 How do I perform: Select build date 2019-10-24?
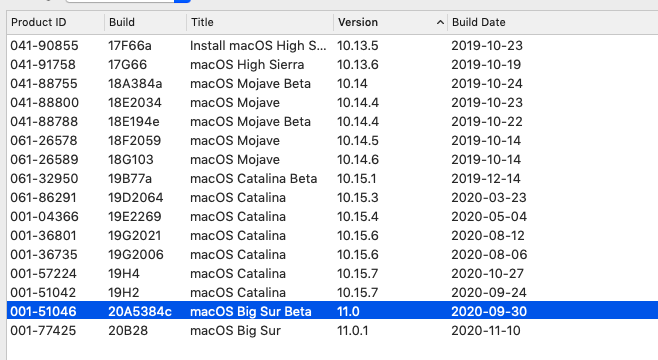(487, 83)
